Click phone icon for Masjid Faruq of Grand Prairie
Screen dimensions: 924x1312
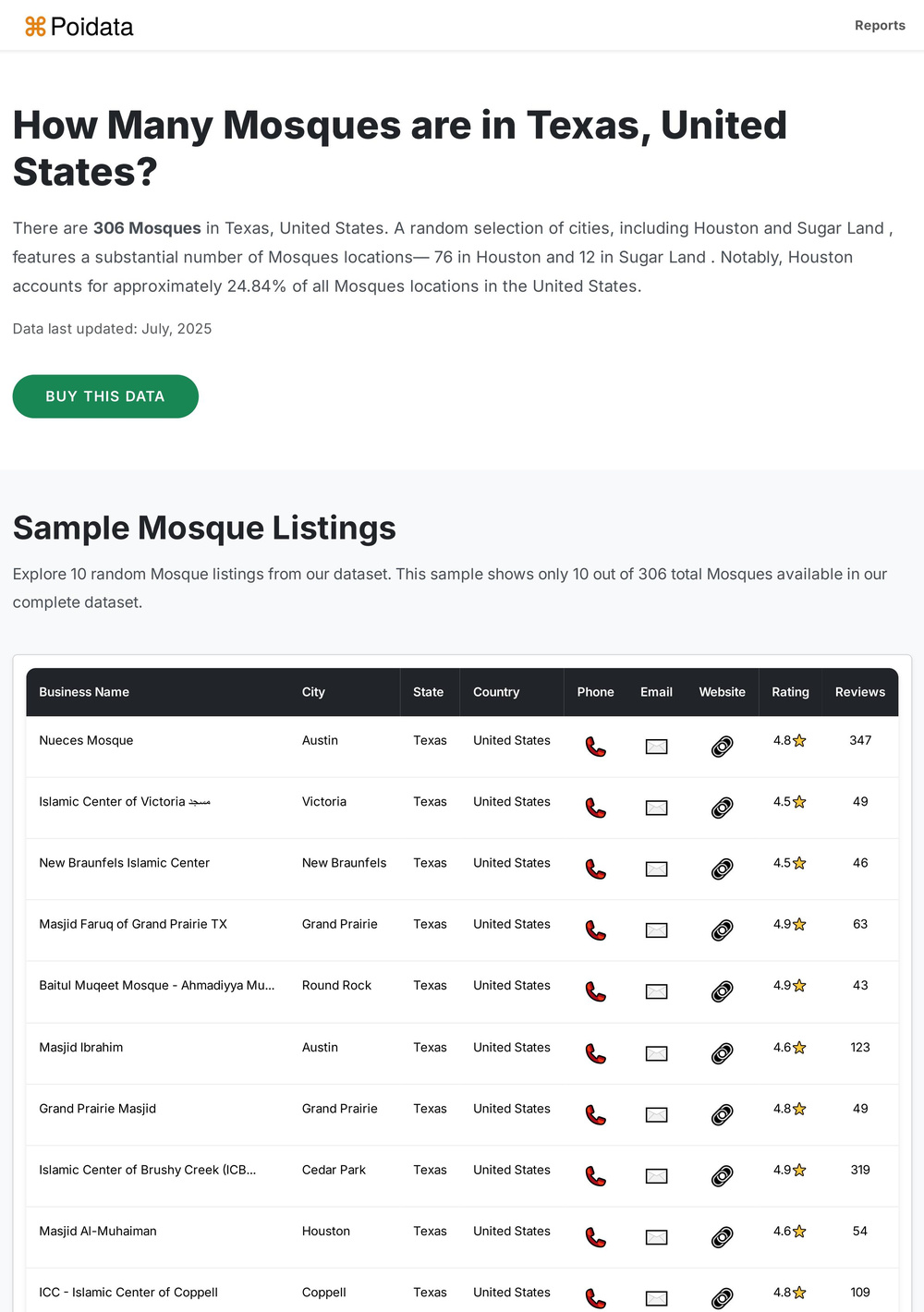click(596, 930)
